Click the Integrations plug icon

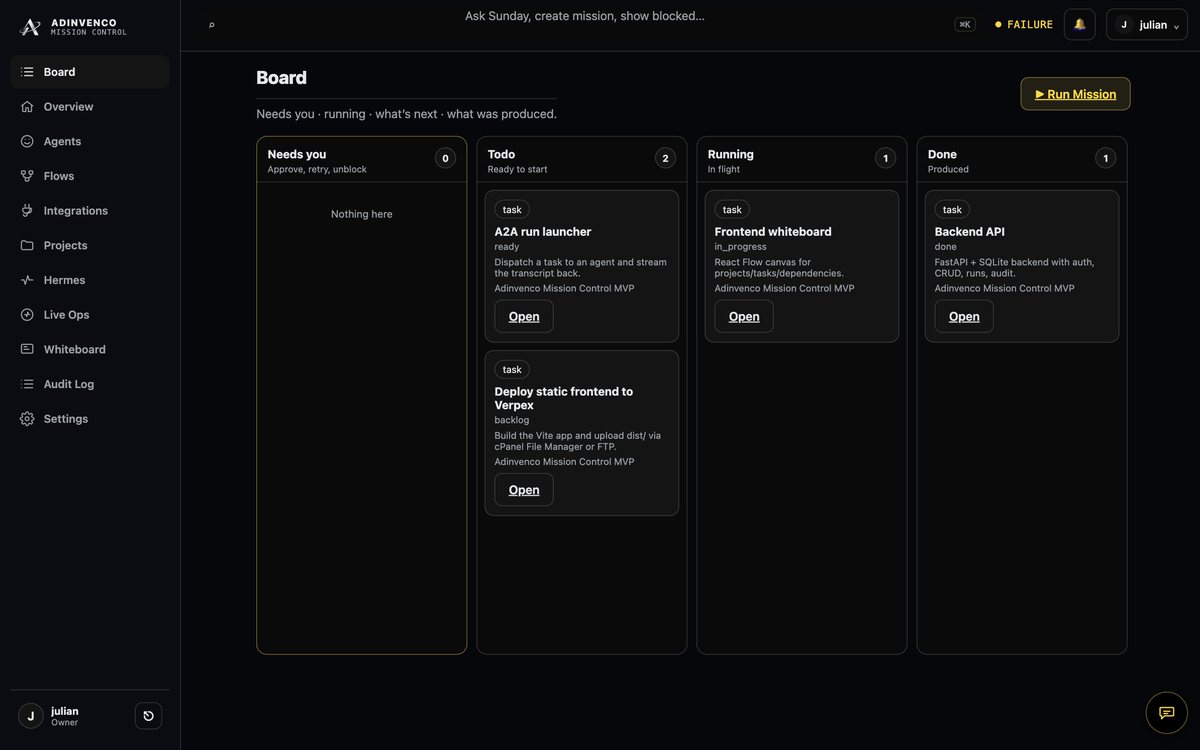pos(27,211)
